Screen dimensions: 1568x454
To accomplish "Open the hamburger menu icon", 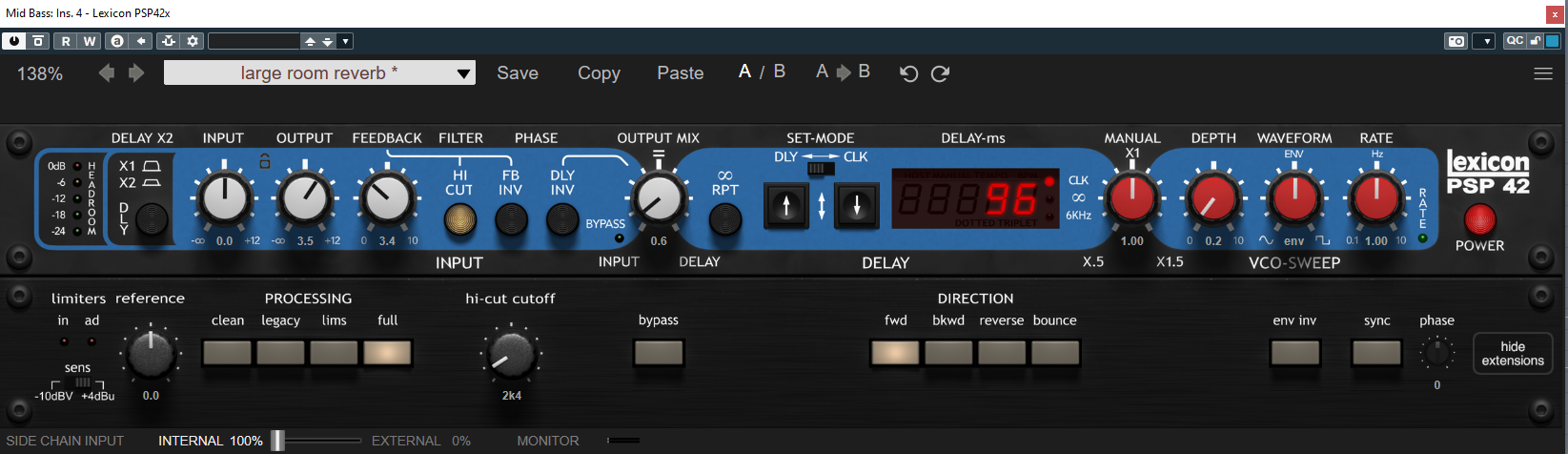I will tap(1543, 73).
